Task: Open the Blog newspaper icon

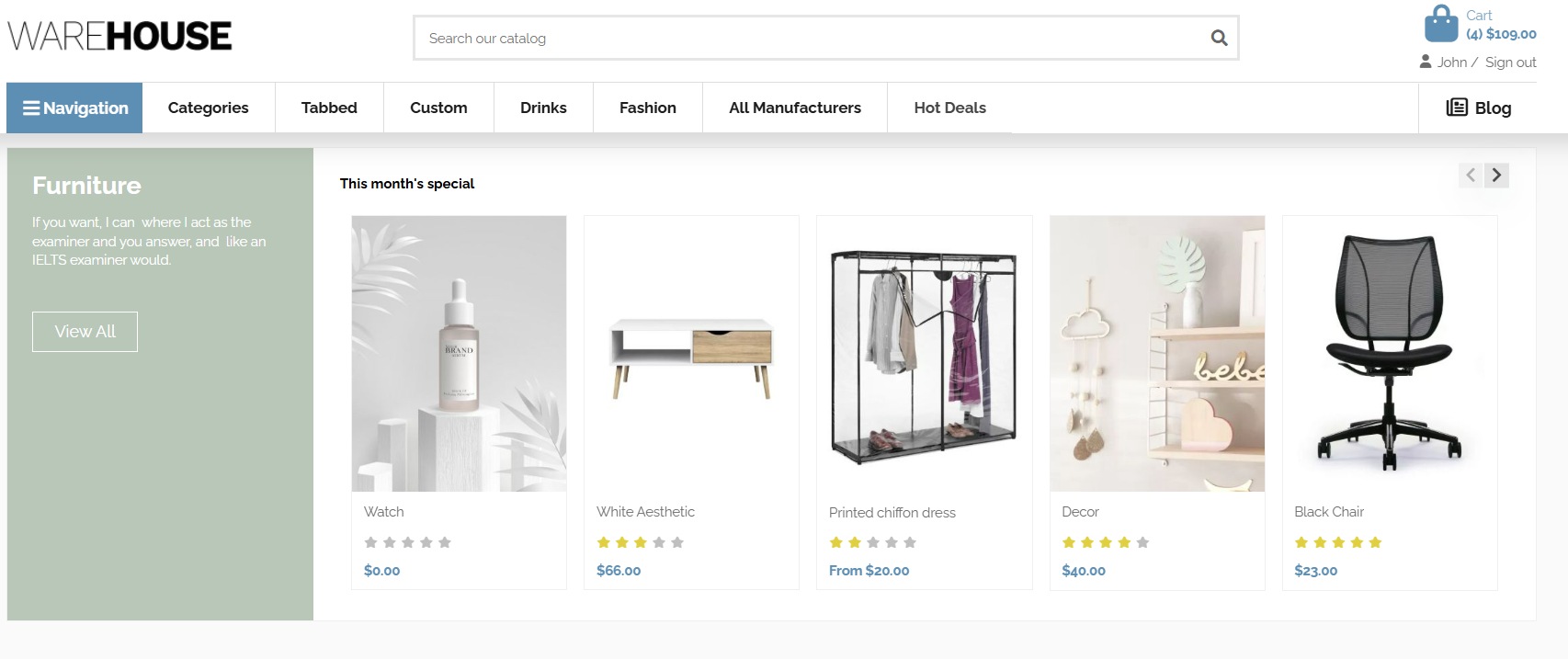Action: click(1457, 108)
